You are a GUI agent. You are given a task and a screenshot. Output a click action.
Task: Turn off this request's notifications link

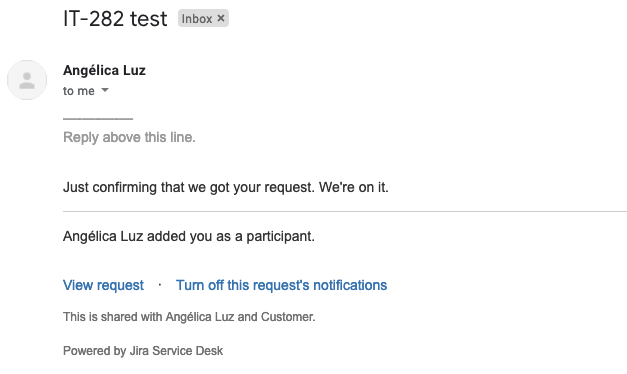282,285
